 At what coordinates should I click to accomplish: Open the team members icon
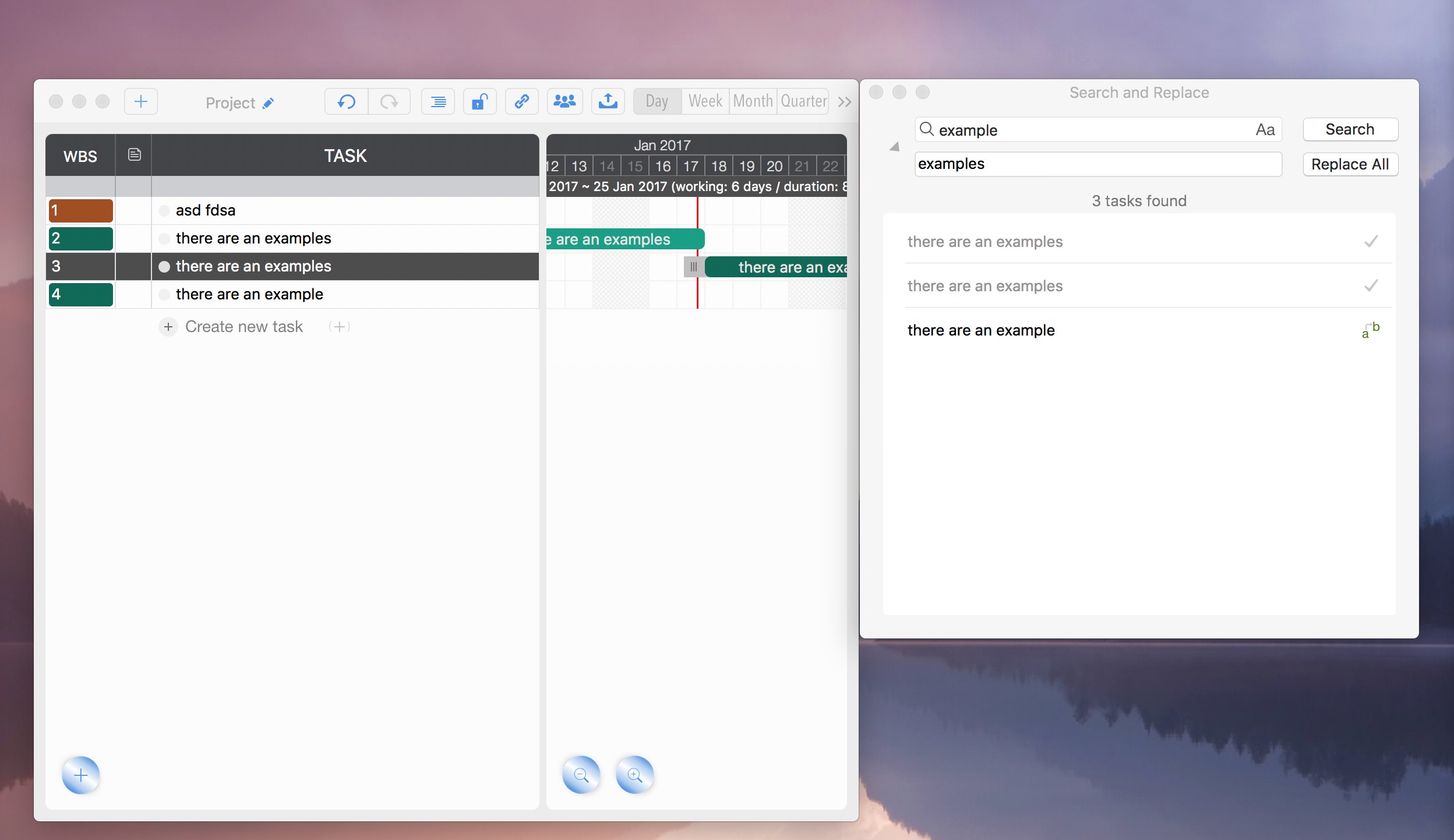[x=564, y=102]
